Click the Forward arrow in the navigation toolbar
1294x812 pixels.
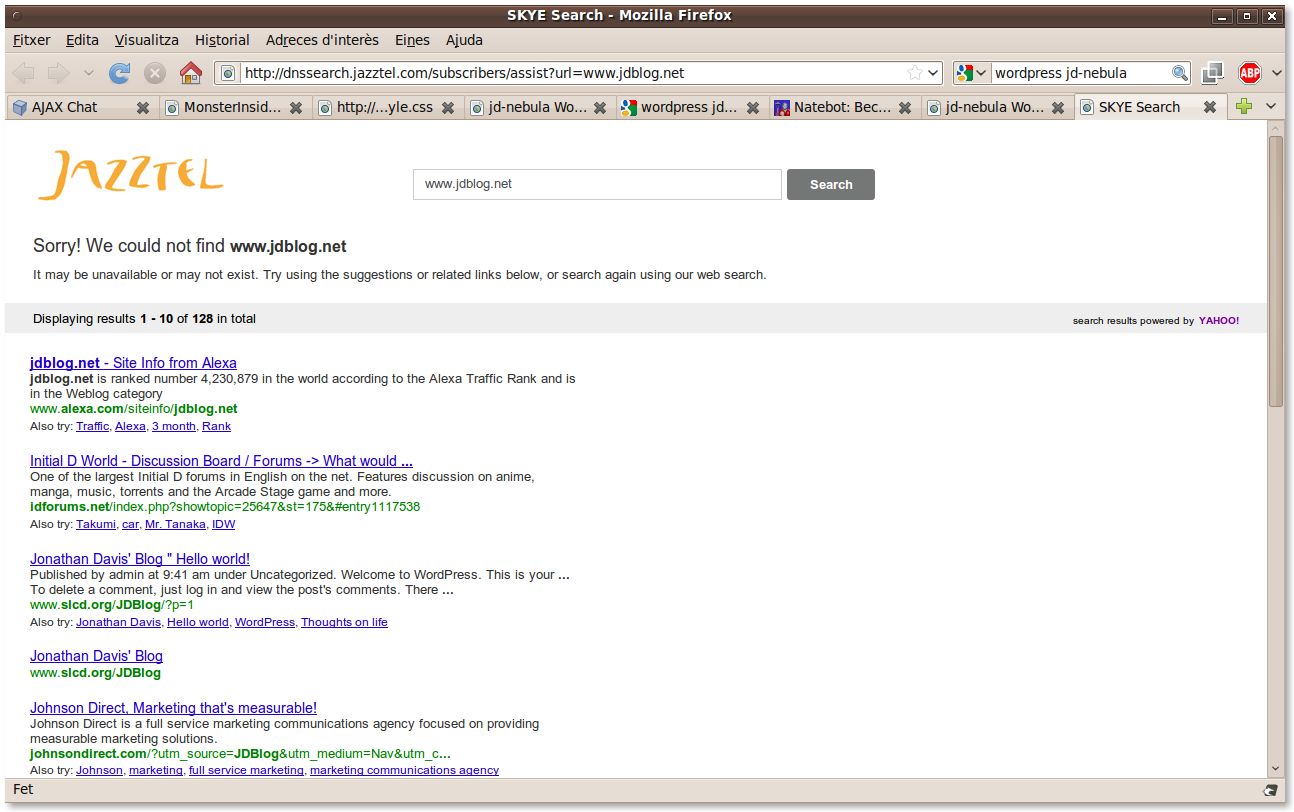tap(58, 73)
